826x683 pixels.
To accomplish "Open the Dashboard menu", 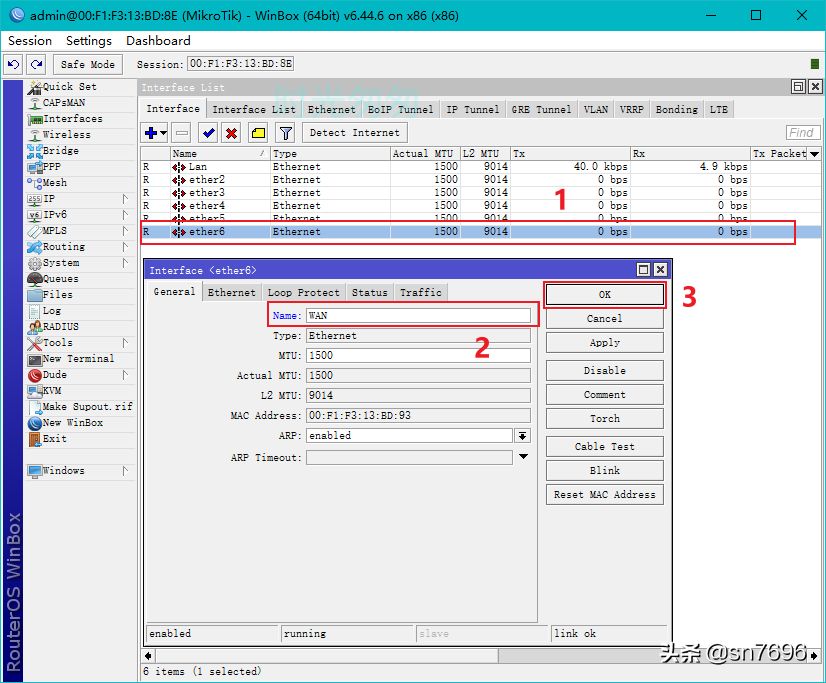I will [158, 41].
